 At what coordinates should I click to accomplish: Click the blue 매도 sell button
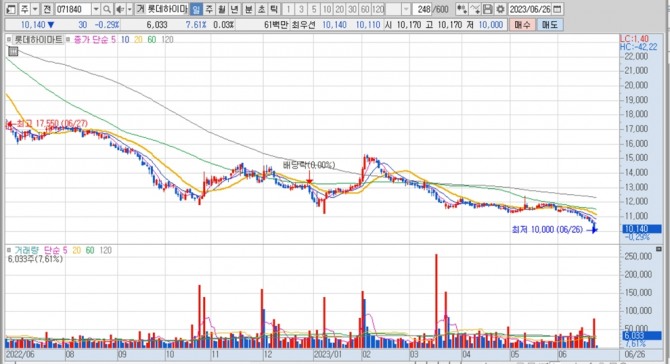click(550, 25)
